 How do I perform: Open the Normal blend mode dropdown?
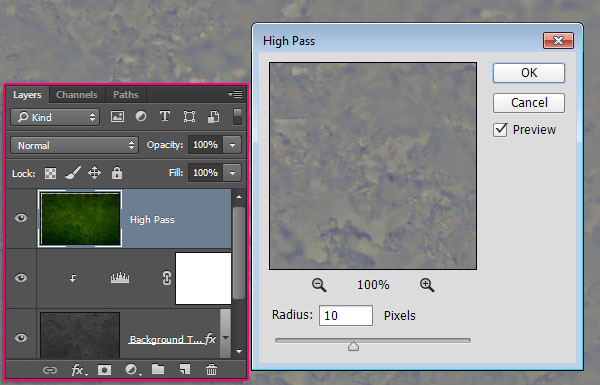point(74,145)
